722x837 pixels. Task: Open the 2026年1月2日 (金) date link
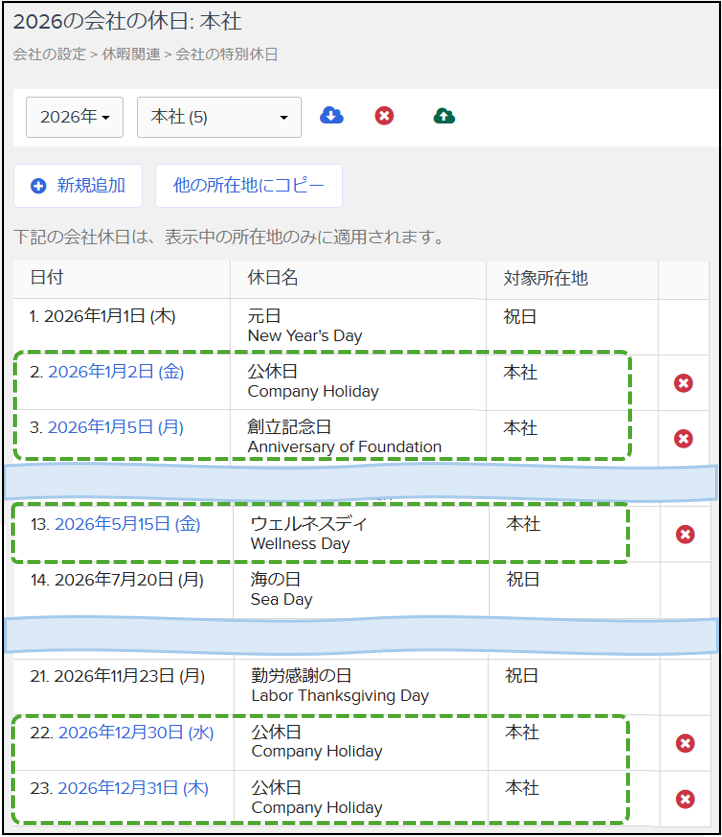116,372
